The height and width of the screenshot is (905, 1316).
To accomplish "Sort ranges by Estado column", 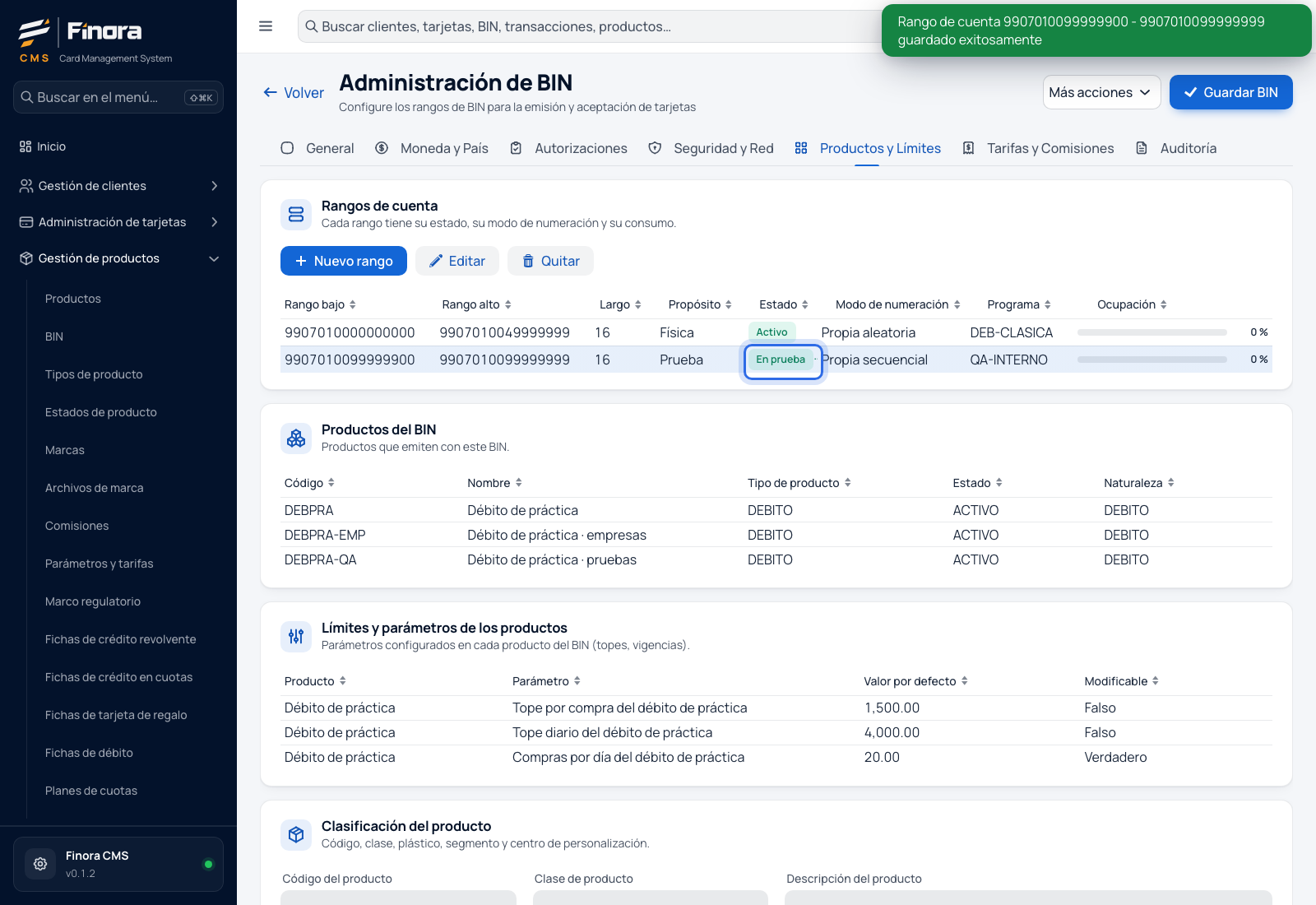I will point(805,304).
